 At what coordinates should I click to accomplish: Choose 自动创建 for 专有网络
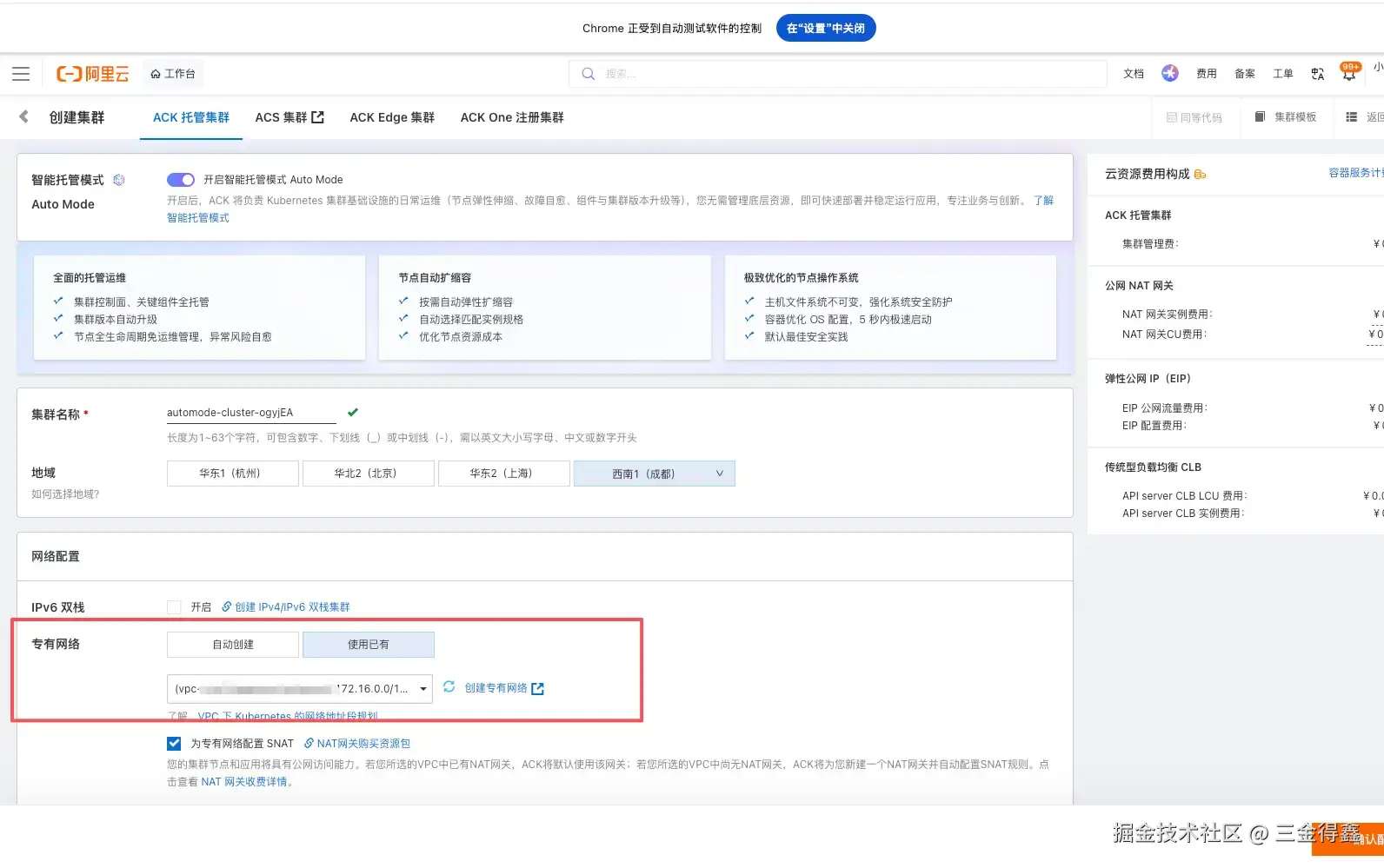point(233,645)
